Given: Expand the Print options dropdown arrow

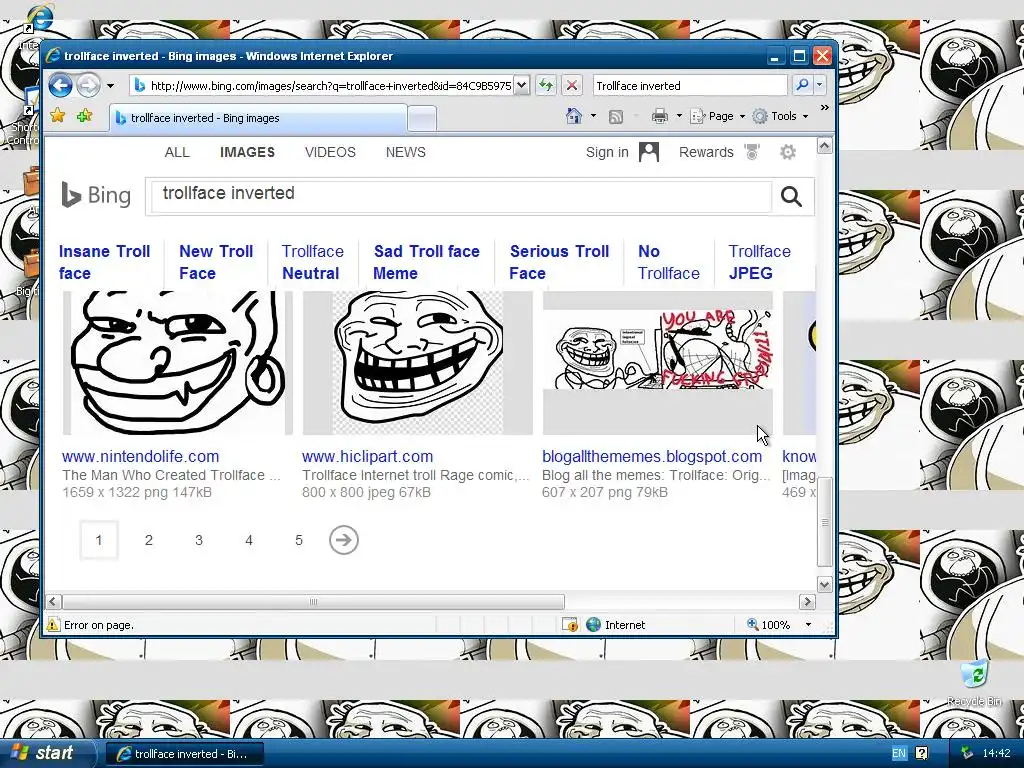Looking at the screenshot, I should (x=679, y=116).
